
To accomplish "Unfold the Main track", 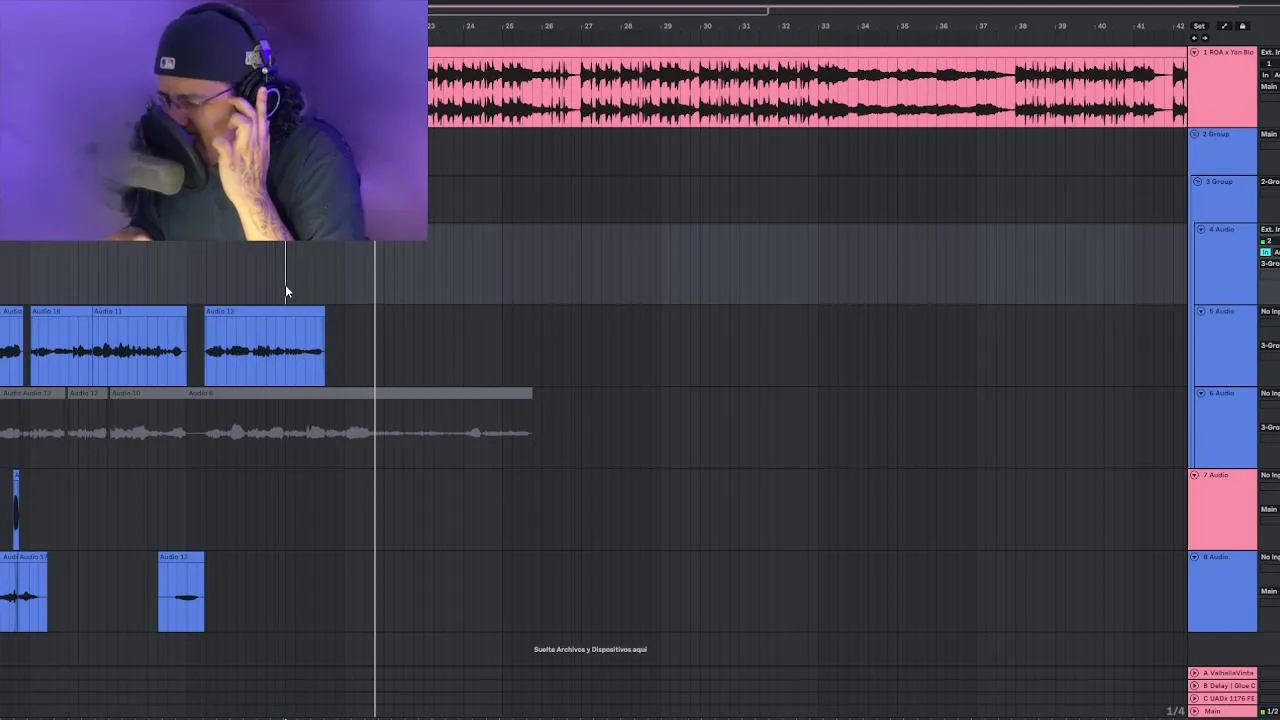I will click(x=1194, y=711).
